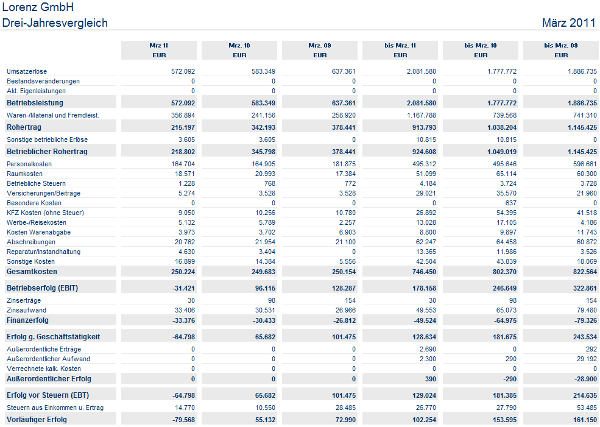Click the 'Bestandsveränderungen' row label
This screenshot has height=427, width=600.
point(43,81)
